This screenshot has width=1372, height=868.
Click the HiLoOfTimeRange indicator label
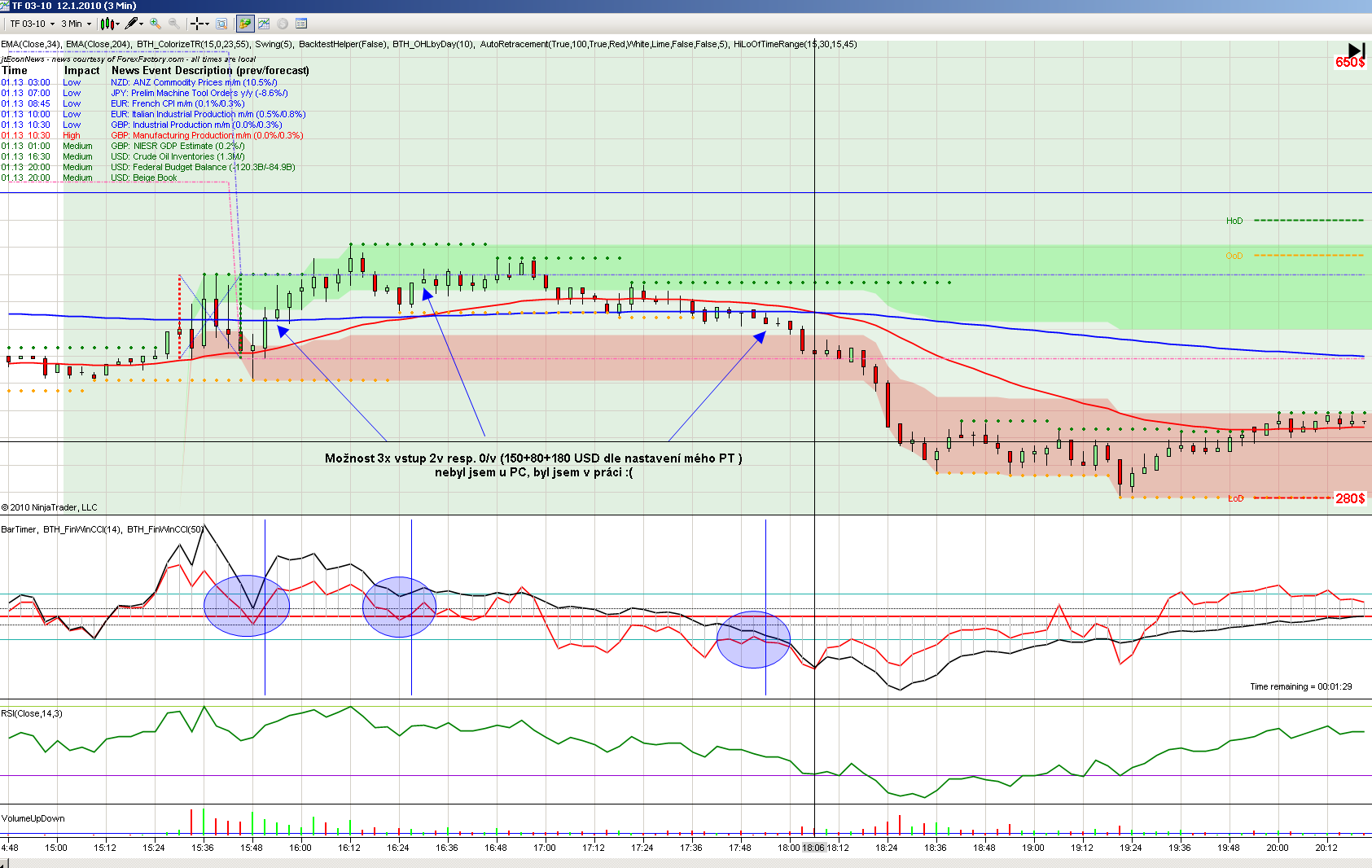pyautogui.click(x=796, y=44)
